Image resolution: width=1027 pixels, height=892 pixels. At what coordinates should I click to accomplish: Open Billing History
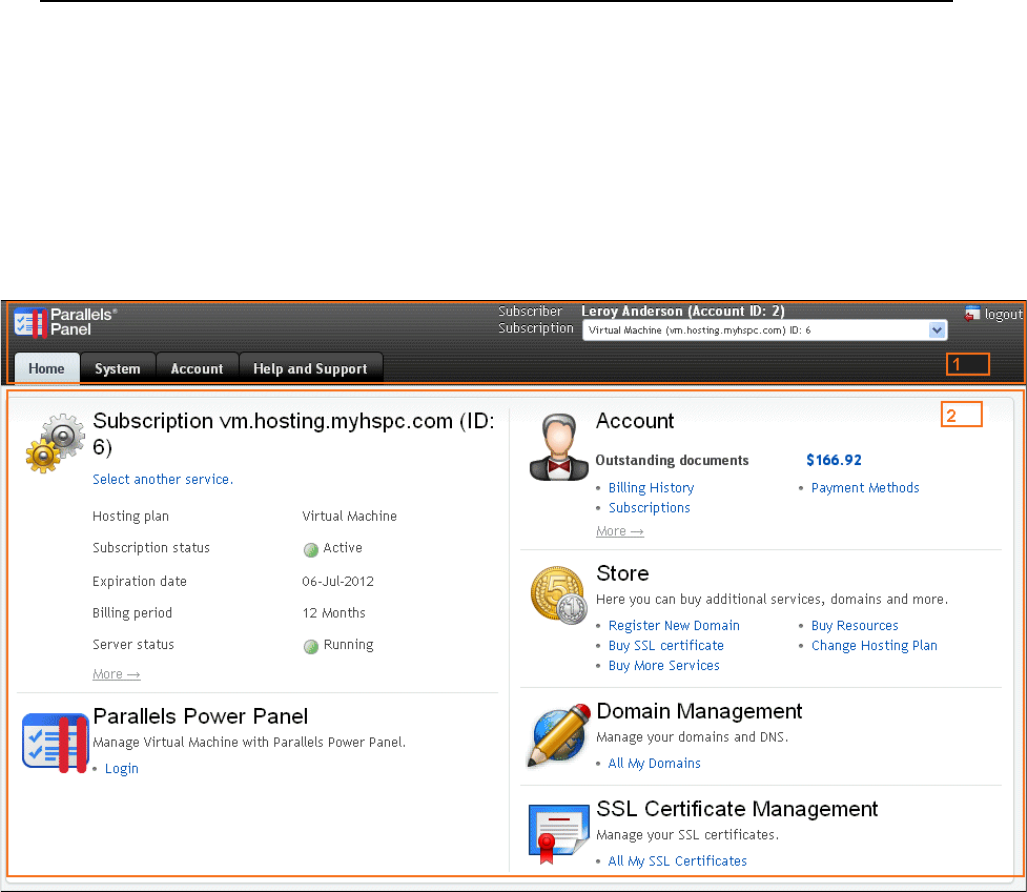point(651,488)
